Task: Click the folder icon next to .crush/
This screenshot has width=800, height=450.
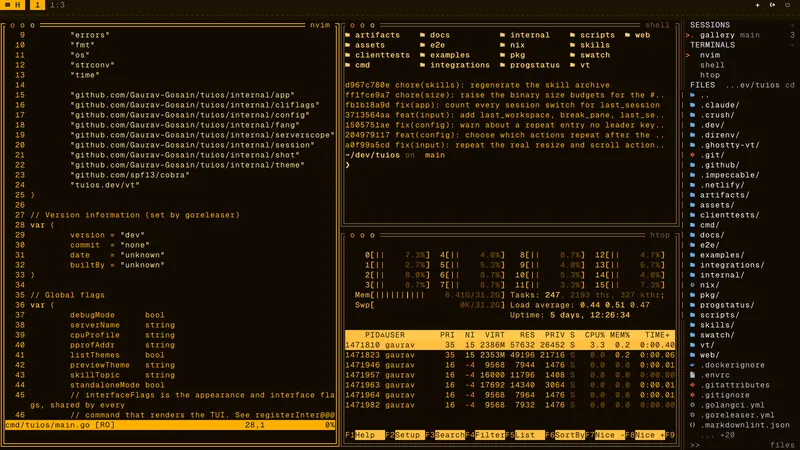Action: point(692,115)
